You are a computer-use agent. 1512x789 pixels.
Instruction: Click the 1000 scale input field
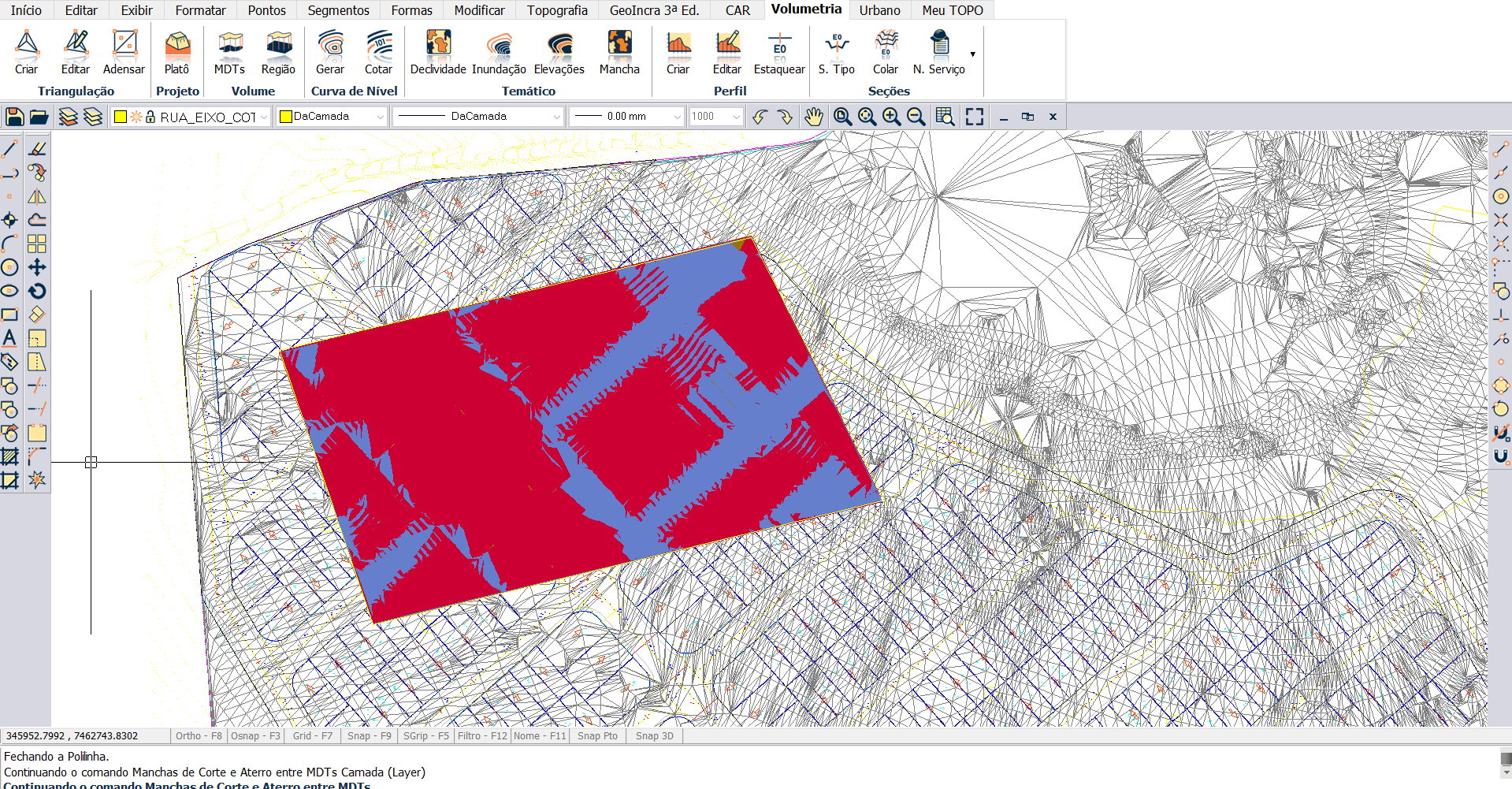[x=709, y=117]
